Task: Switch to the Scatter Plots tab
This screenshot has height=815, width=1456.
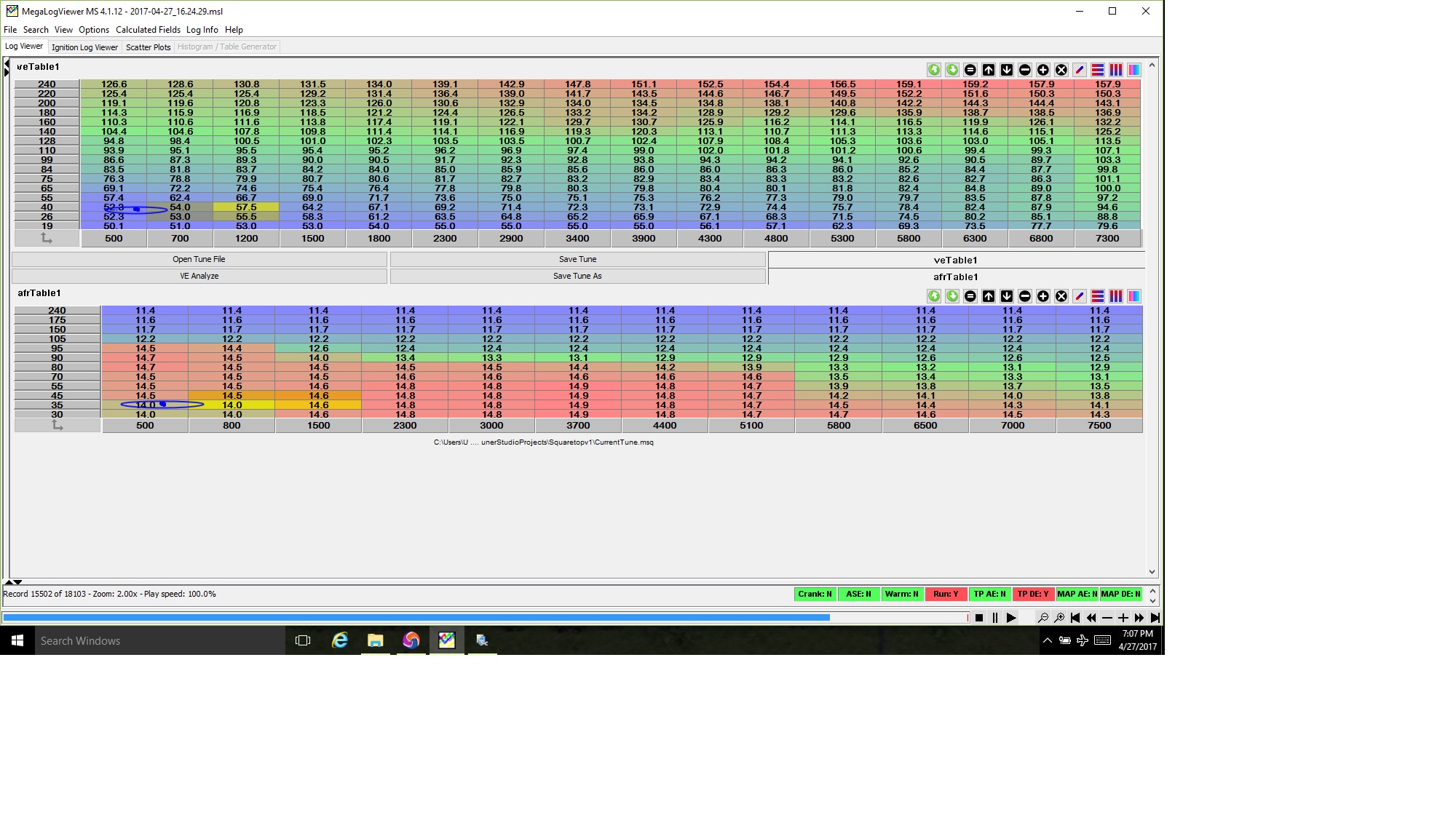Action: (148, 47)
